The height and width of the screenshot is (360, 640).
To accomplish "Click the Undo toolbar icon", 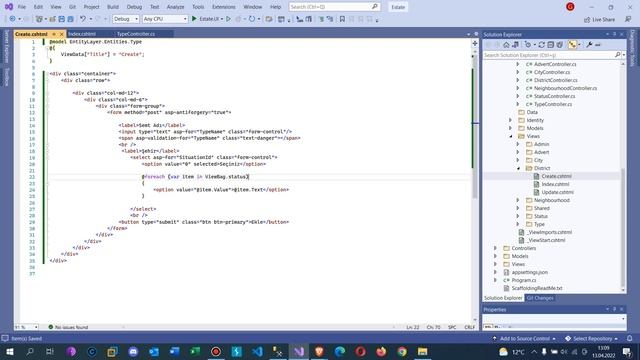I will tap(83, 19).
